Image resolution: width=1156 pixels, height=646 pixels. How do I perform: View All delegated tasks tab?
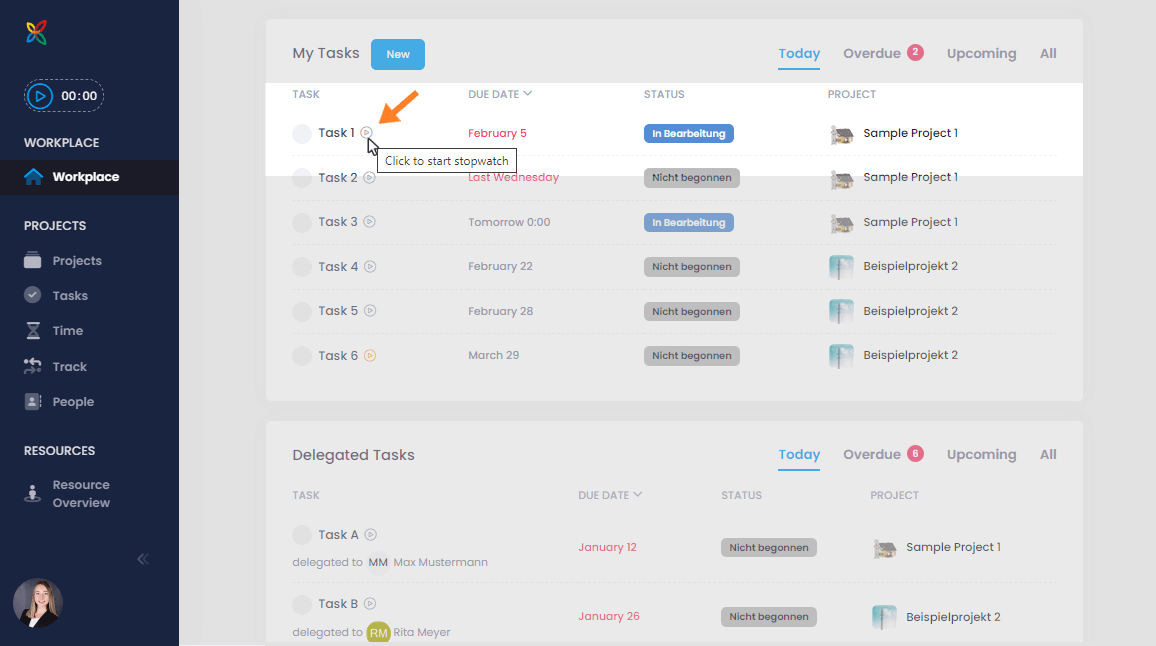1048,453
